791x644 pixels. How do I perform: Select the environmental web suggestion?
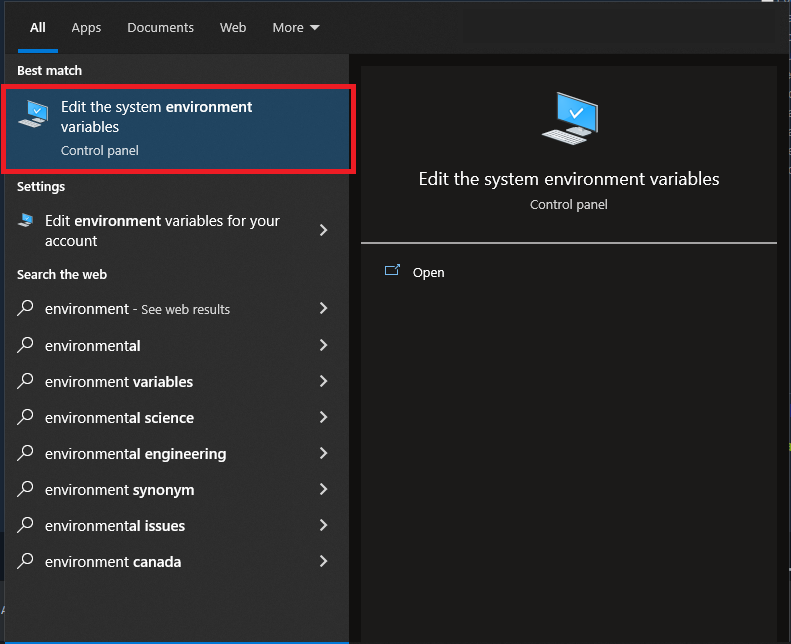tap(93, 345)
